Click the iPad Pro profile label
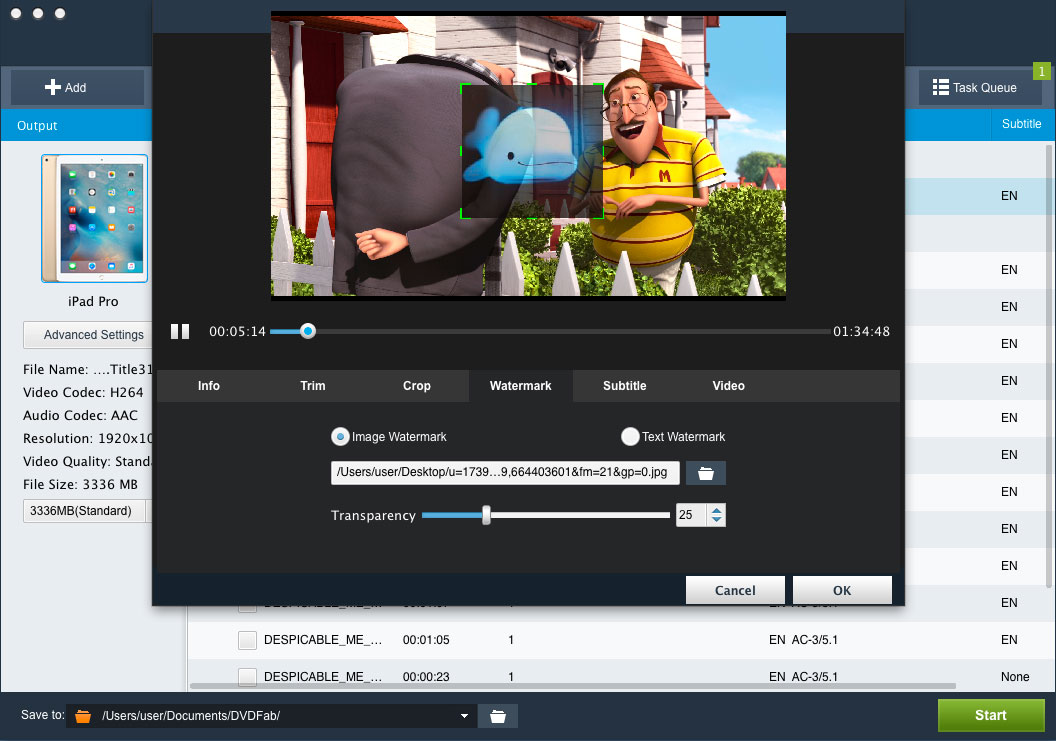The width and height of the screenshot is (1056, 741). point(93,302)
